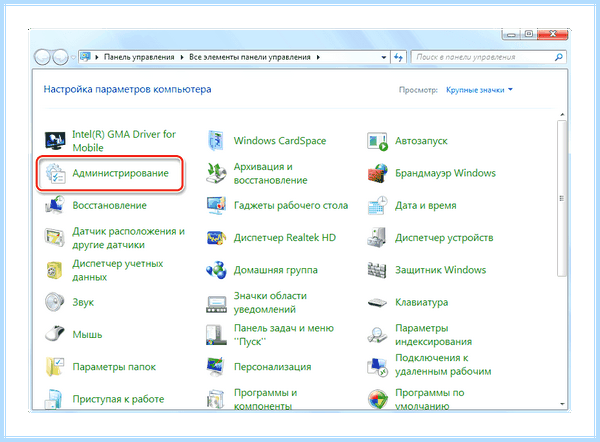Open the Диспетчер Realtek HD icon
This screenshot has height=442, width=600.
pos(216,238)
